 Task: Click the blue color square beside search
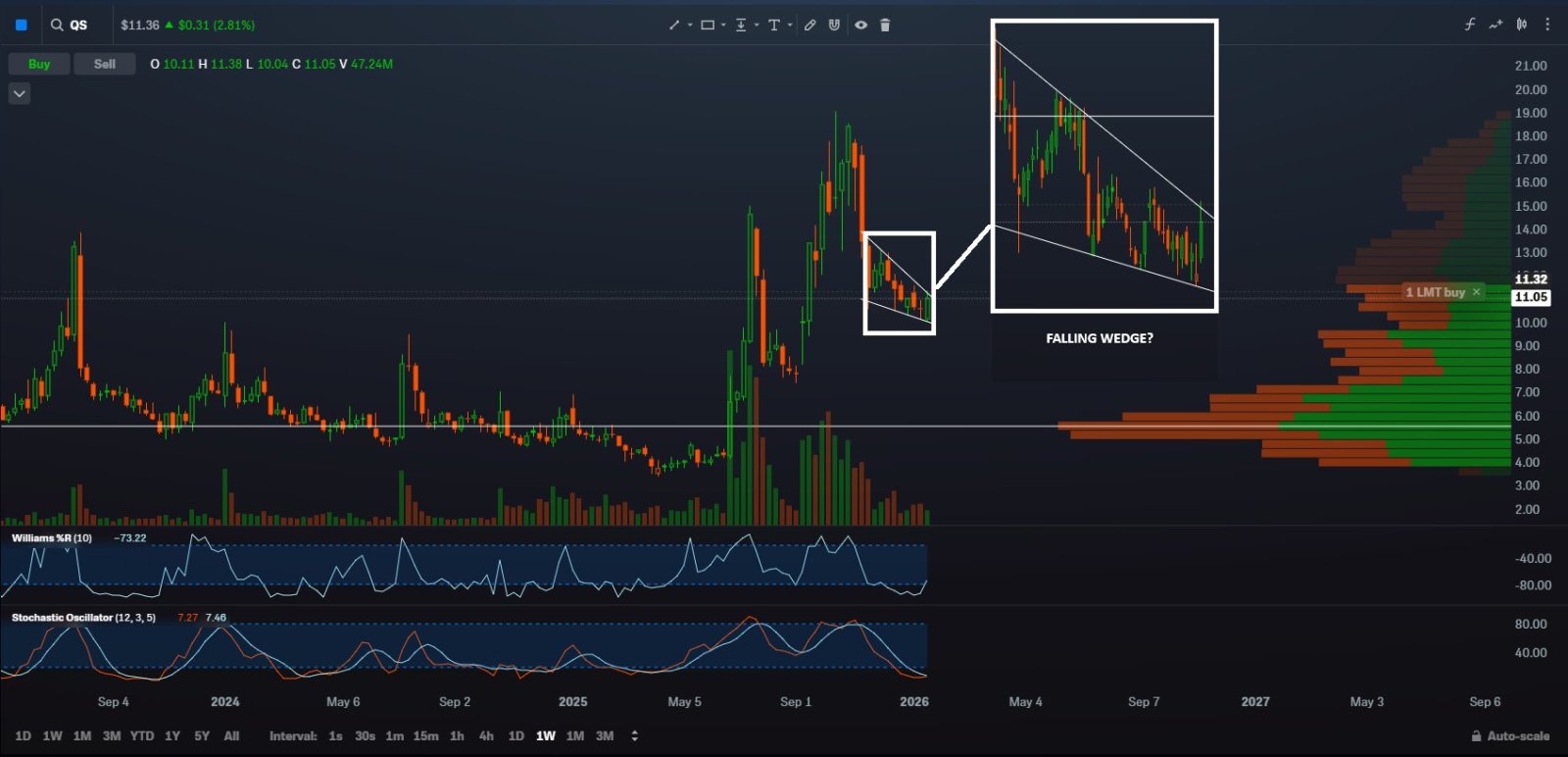pyautogui.click(x=21, y=25)
